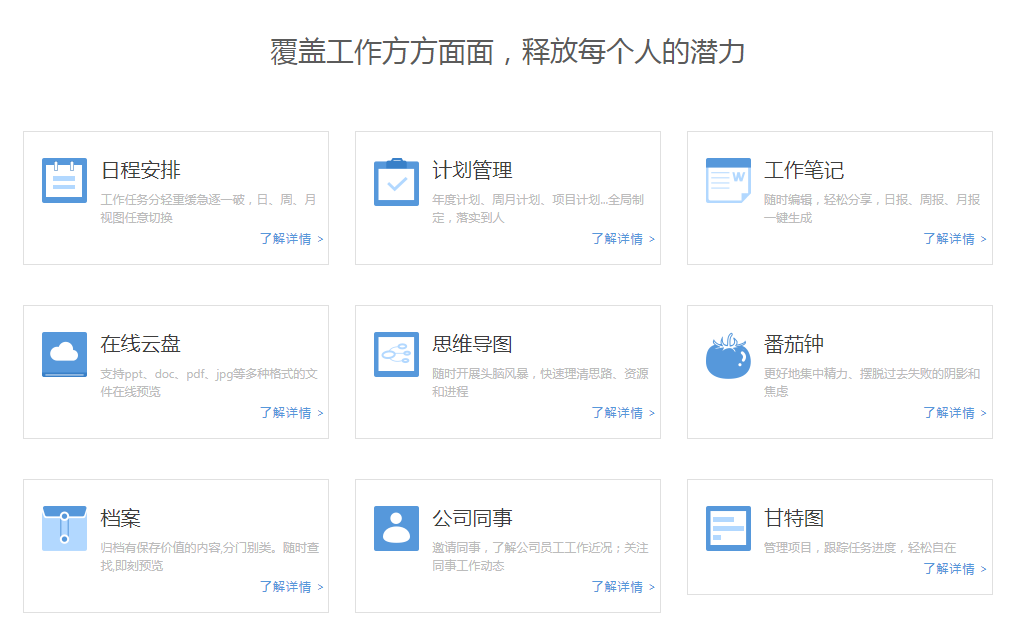Select the 思维导图 feature card
The width and height of the screenshot is (1016, 619).
(x=507, y=371)
